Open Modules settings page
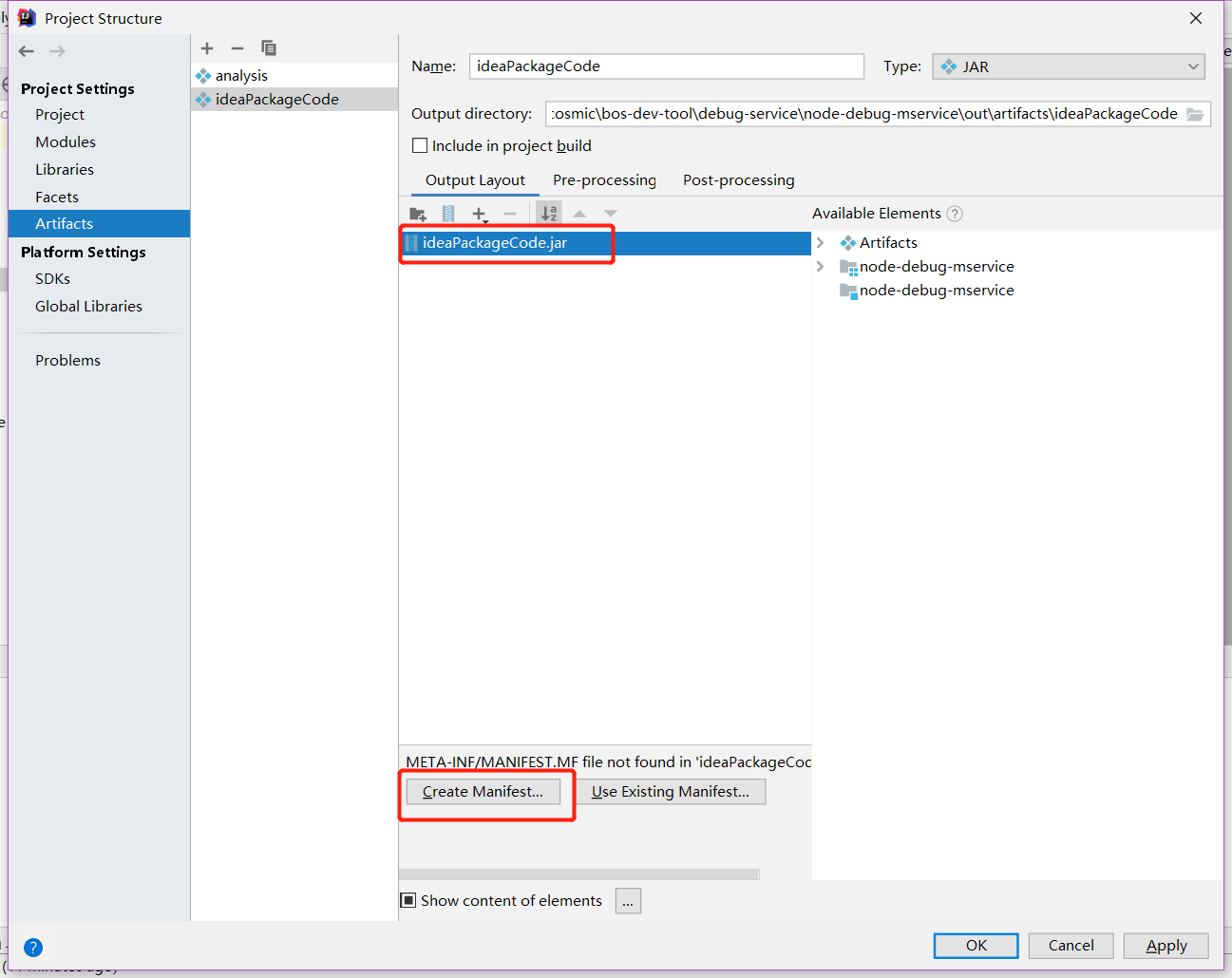1232x978 pixels. click(x=66, y=142)
